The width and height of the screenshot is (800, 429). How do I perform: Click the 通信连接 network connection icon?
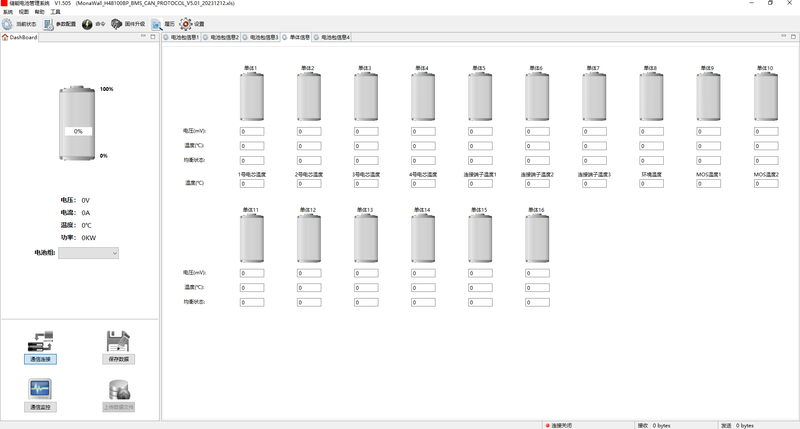pos(41,342)
